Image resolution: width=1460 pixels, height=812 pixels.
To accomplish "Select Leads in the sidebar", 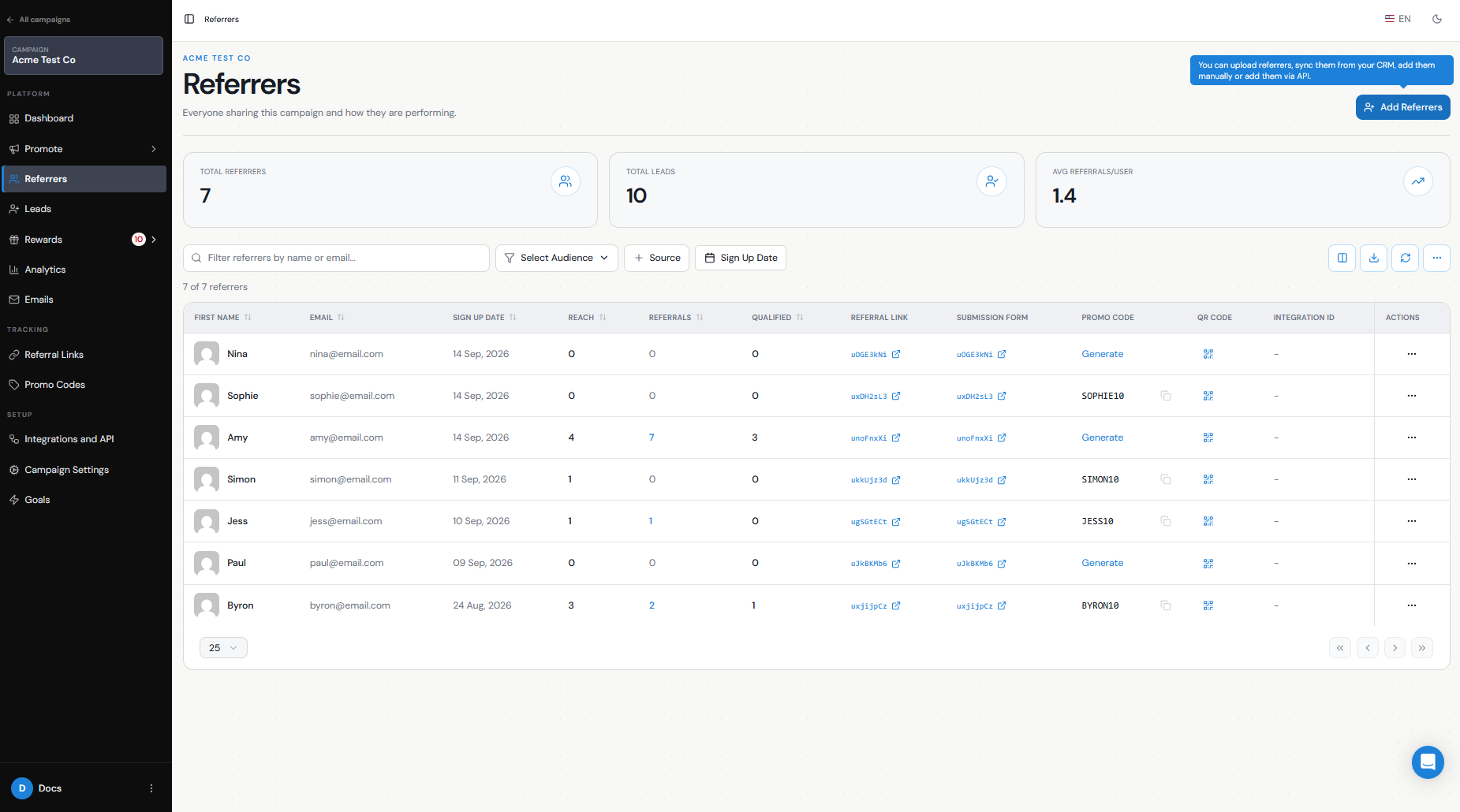I will [x=84, y=209].
